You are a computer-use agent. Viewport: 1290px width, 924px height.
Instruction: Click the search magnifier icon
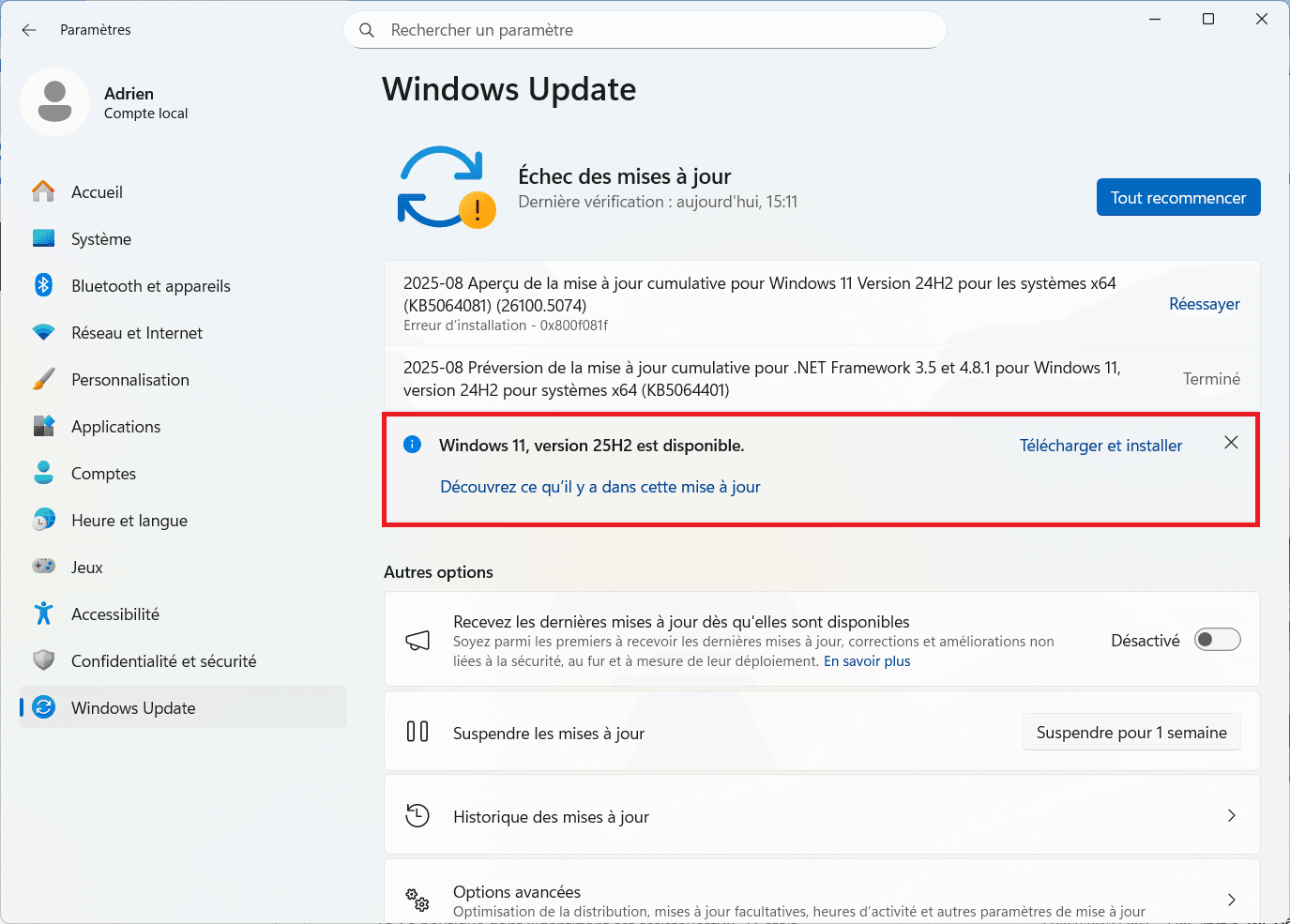tap(367, 30)
